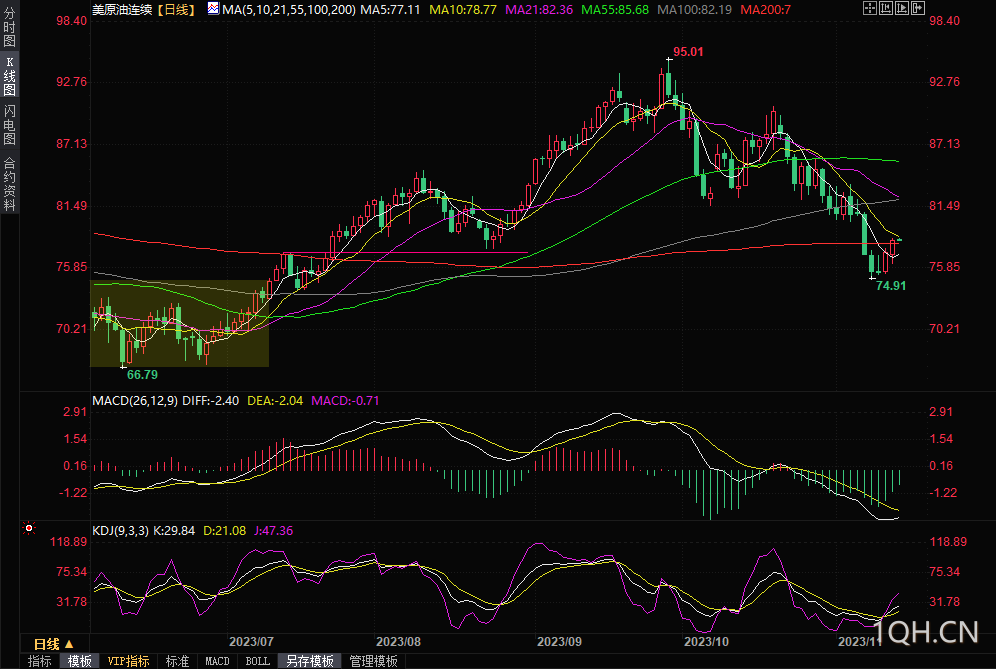Viewport: 996px width, 669px height.
Task: Click the 另存模板 button
Action: [x=309, y=661]
